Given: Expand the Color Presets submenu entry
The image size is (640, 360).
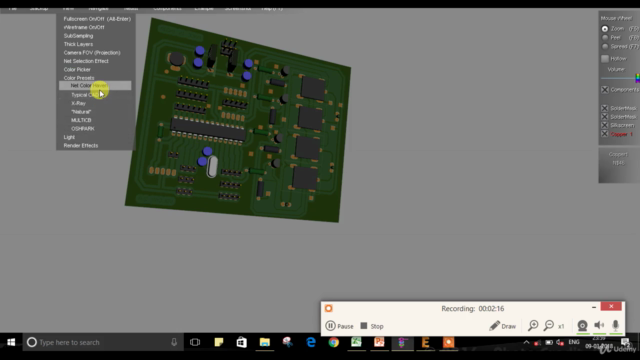Looking at the screenshot, I should pyautogui.click(x=79, y=78).
